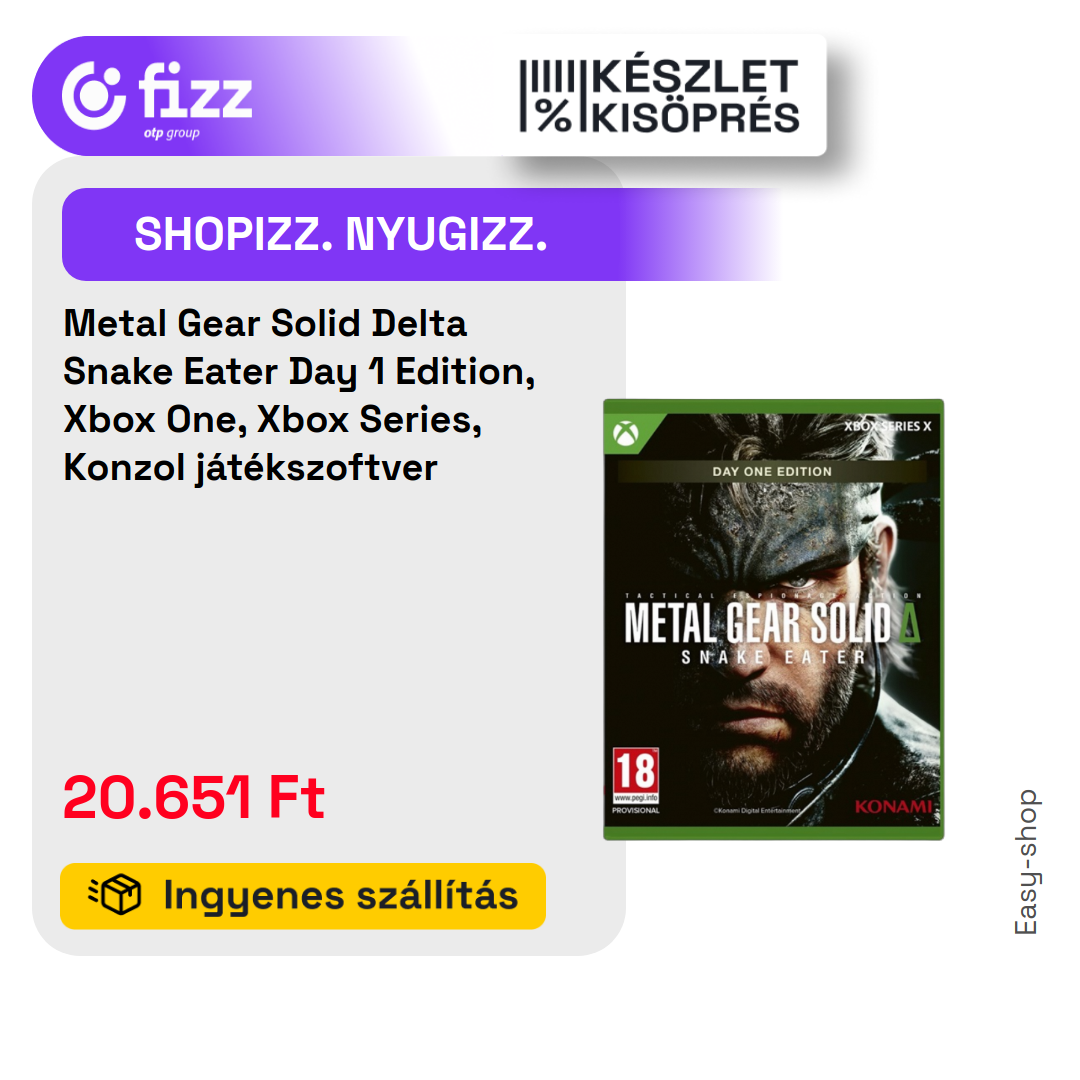Screen dimensions: 1080x1080
Task: Click the fizz otp group wordmark
Action: pyautogui.click(x=196, y=101)
